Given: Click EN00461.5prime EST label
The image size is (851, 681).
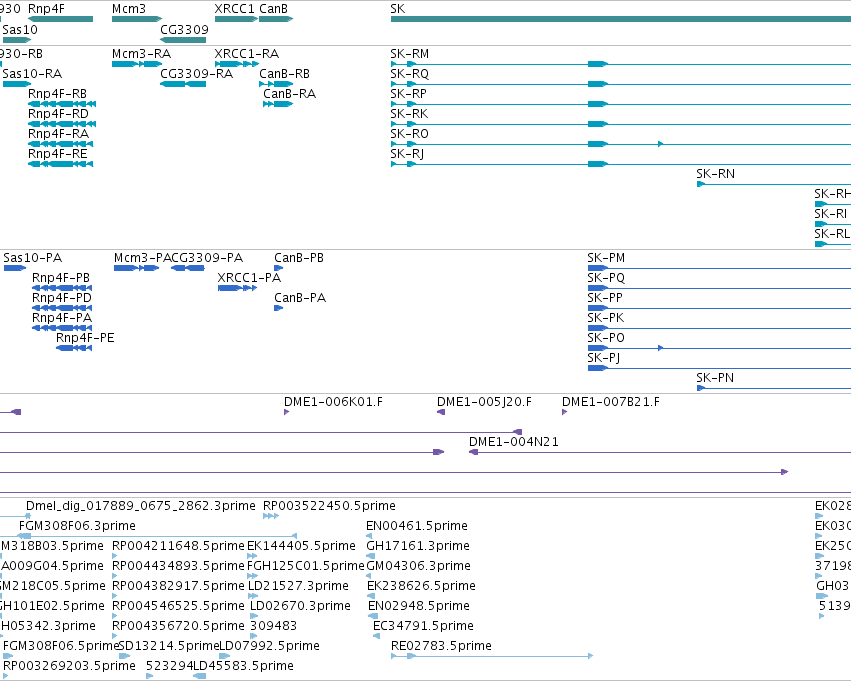Looking at the screenshot, I should click(x=417, y=526).
